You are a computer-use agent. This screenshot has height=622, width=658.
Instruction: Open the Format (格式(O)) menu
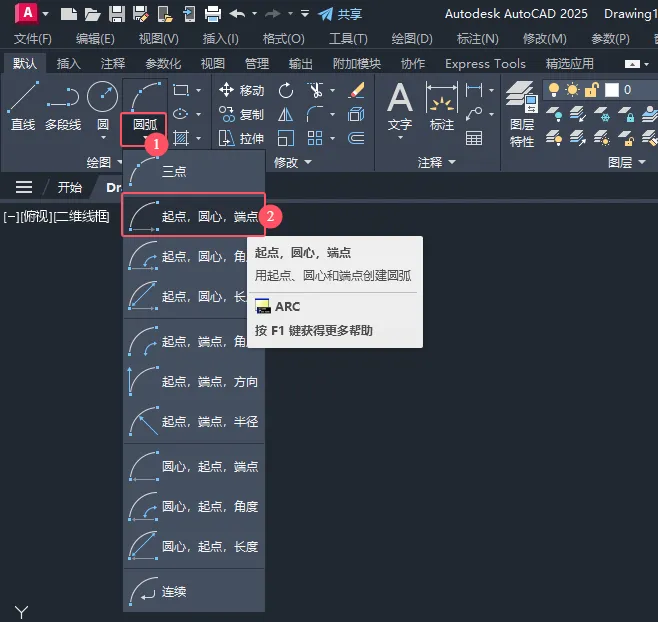(282, 38)
